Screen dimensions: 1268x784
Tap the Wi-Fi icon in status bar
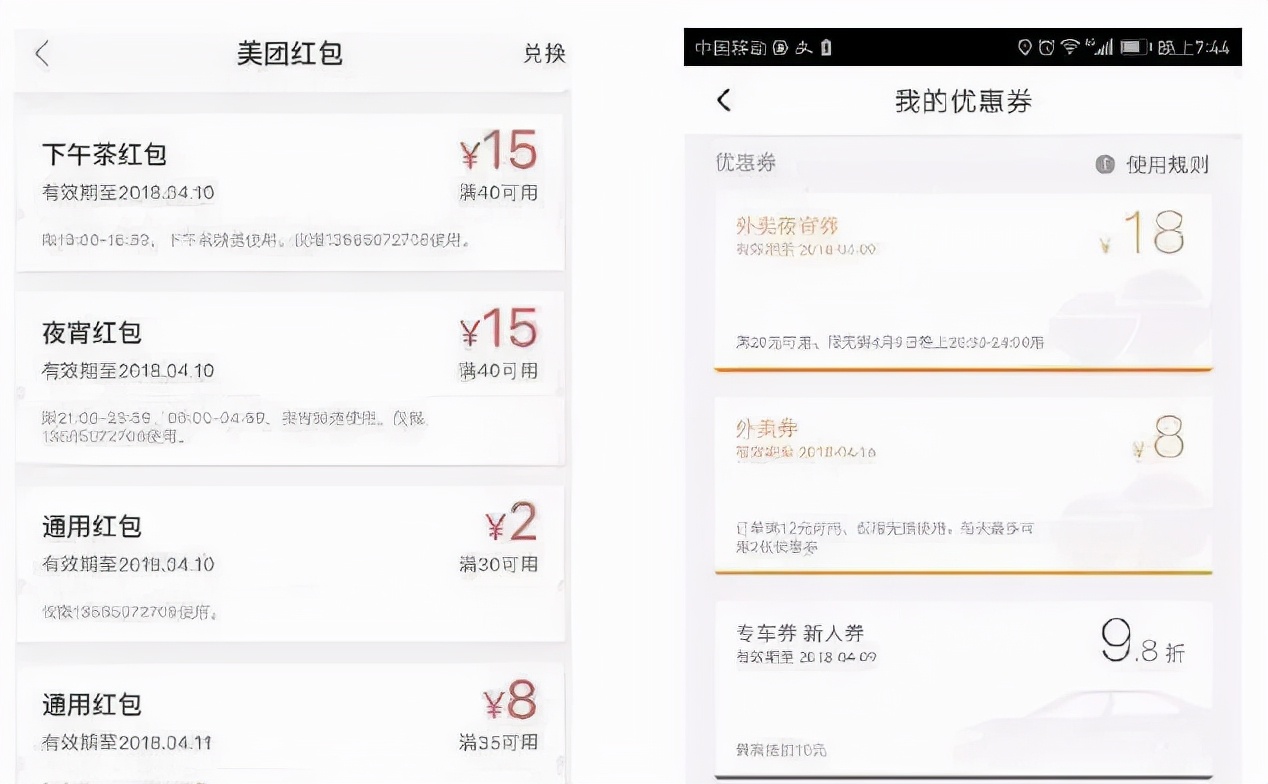pos(1071,47)
